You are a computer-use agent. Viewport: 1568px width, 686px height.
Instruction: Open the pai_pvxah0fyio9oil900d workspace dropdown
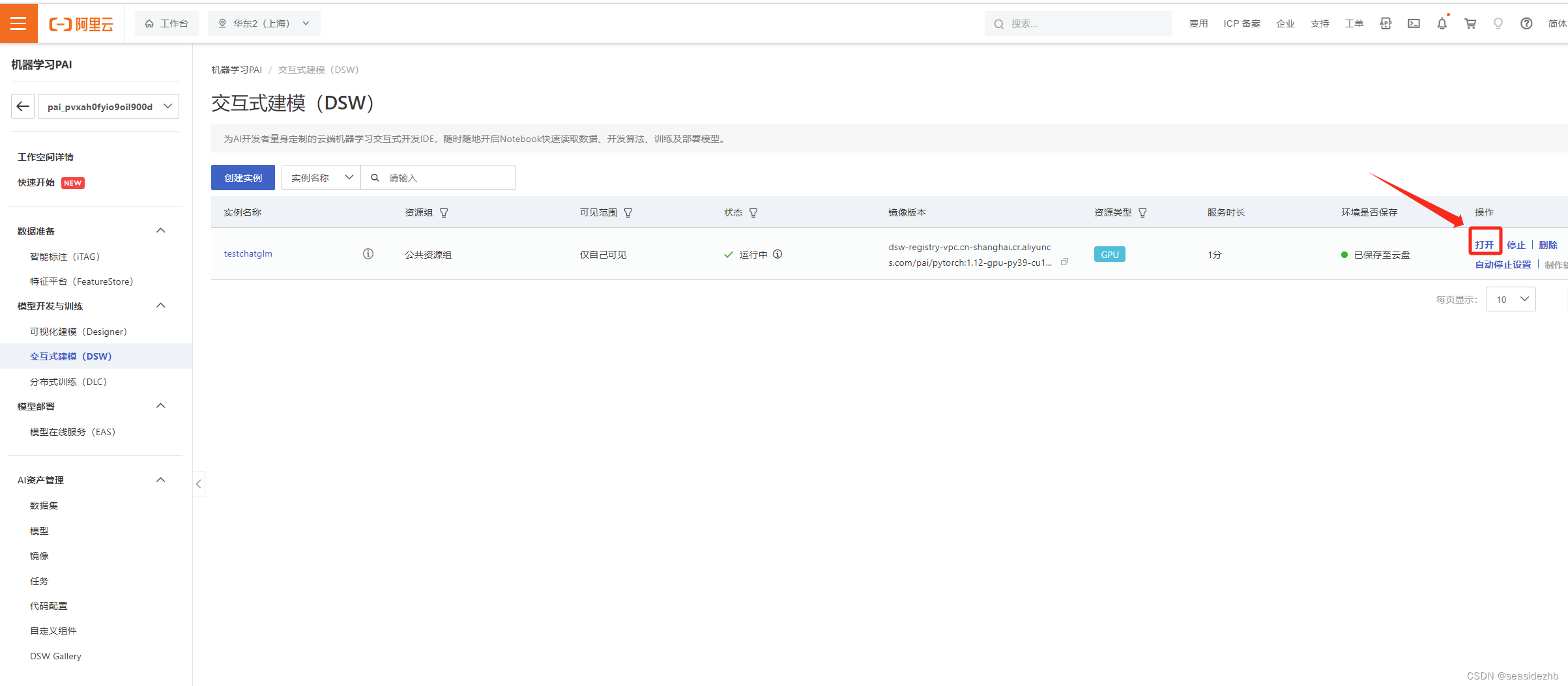pyautogui.click(x=108, y=106)
